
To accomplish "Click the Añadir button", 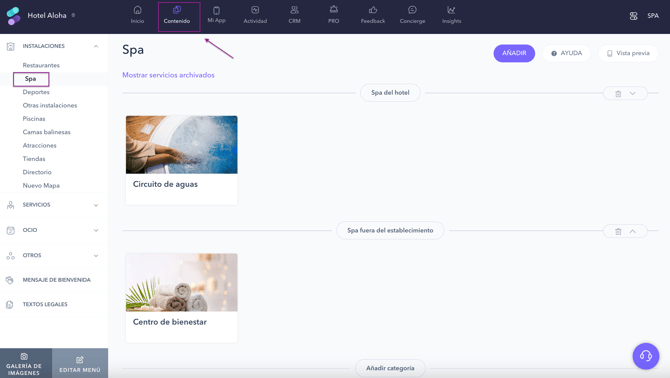I will [514, 53].
